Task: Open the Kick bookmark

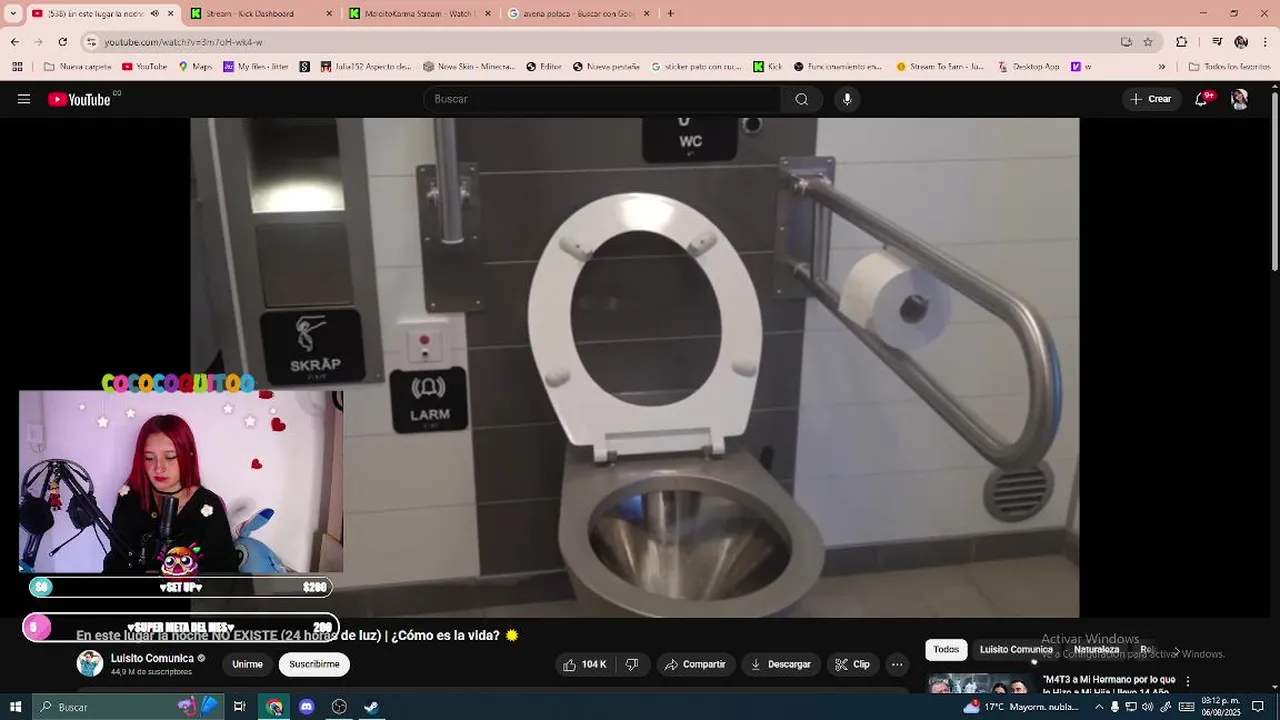Action: tap(768, 67)
